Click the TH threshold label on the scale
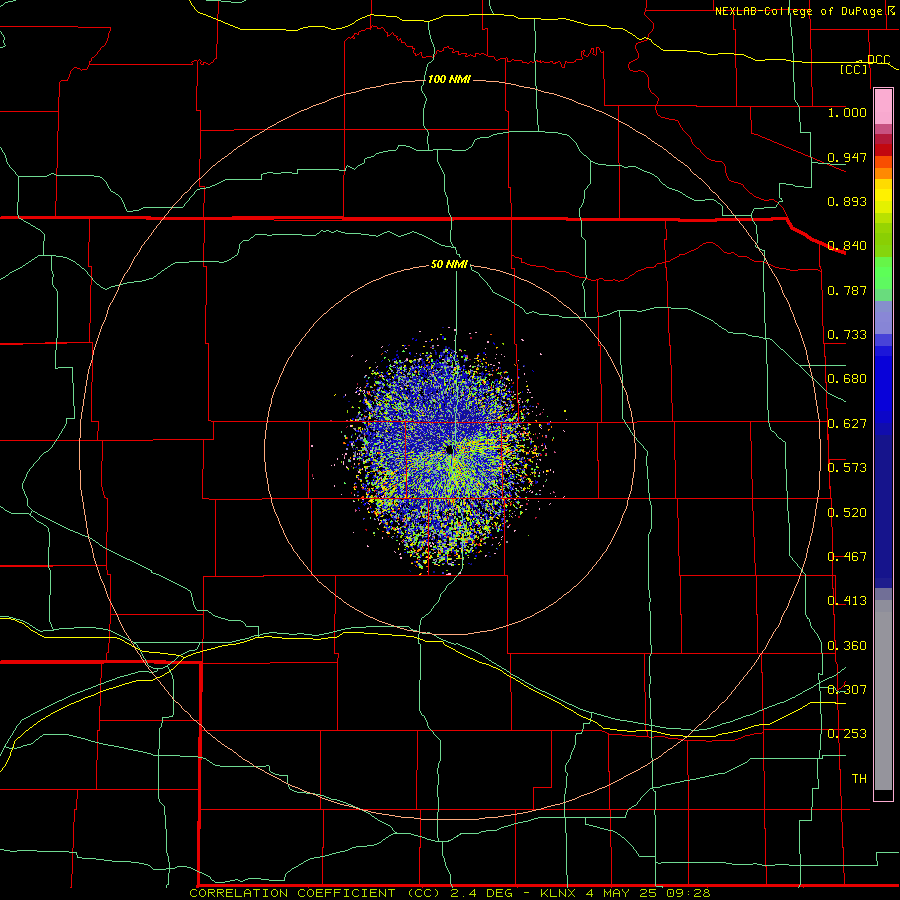This screenshot has height=900, width=900. 859,779
